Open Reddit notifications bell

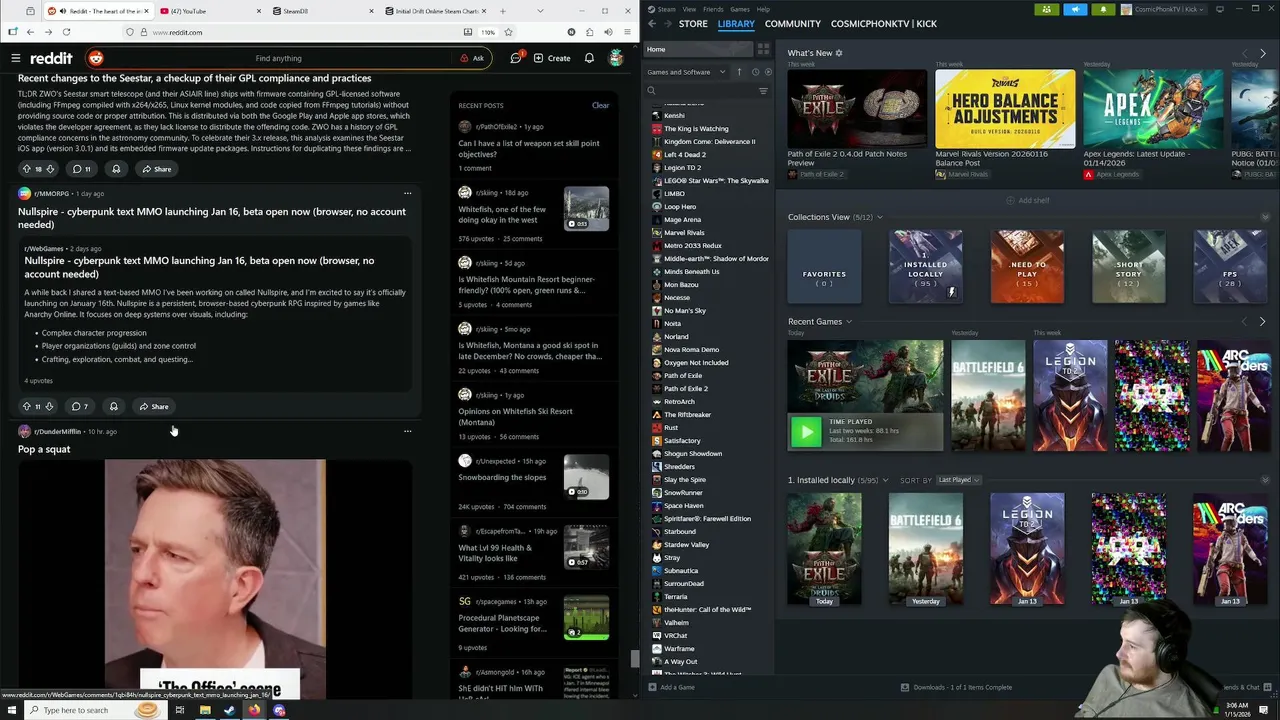(x=589, y=58)
